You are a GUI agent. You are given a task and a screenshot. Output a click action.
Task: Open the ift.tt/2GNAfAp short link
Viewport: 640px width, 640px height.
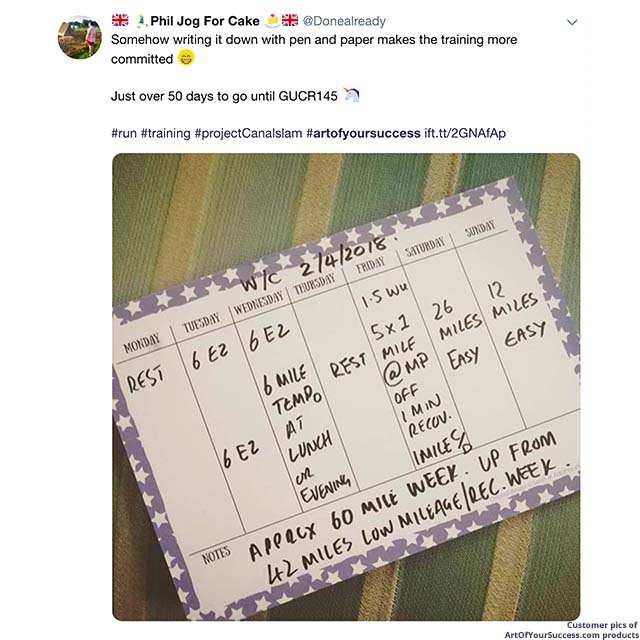tap(468, 133)
